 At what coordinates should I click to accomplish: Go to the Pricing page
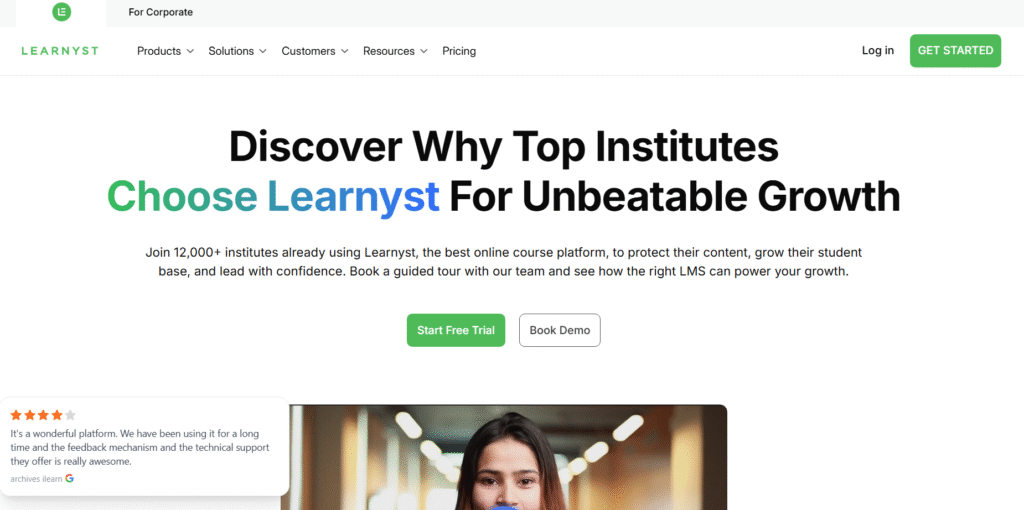[x=459, y=51]
